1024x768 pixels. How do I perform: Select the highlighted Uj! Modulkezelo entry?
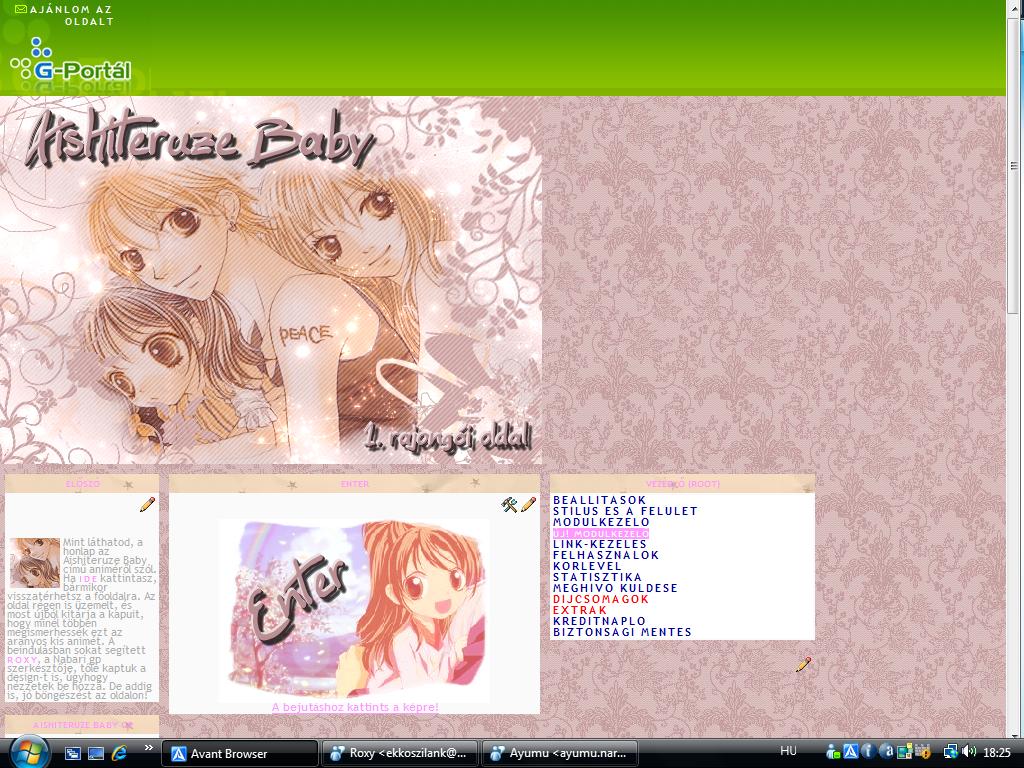601,534
